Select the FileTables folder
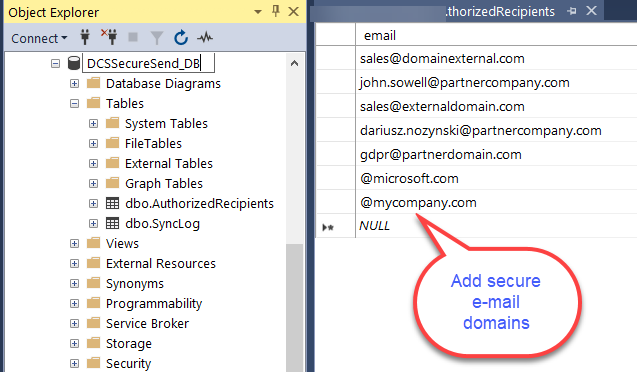637x372 pixels. 153,143
